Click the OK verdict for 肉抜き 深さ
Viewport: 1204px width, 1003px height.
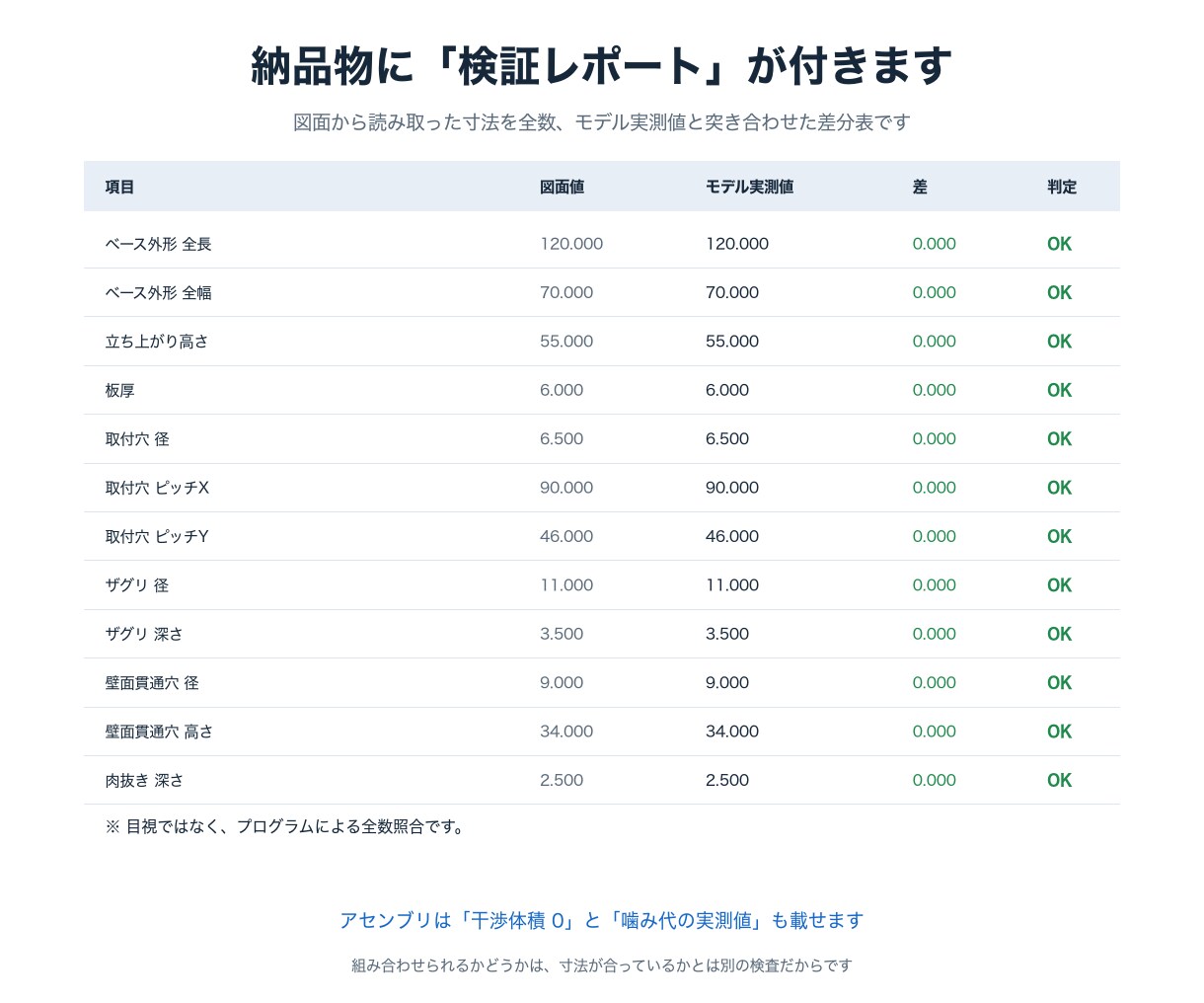pyautogui.click(x=1060, y=780)
